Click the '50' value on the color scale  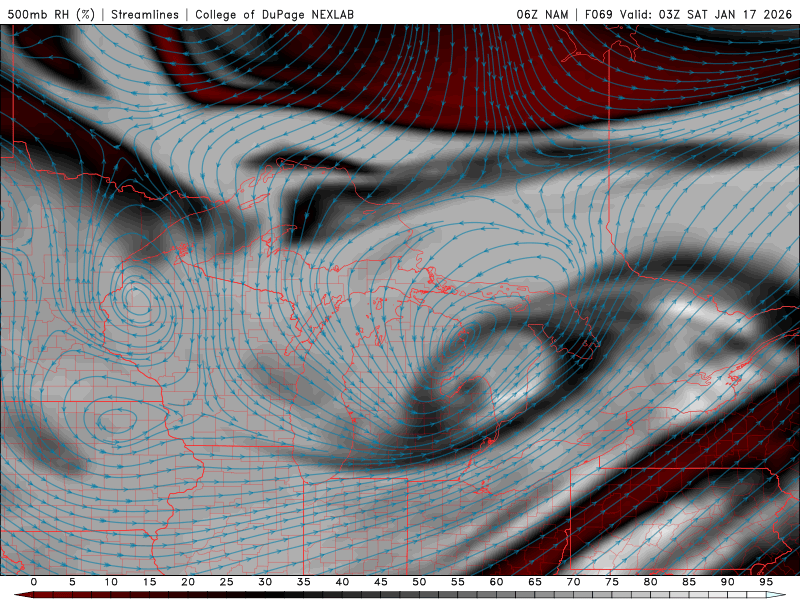[x=419, y=582]
